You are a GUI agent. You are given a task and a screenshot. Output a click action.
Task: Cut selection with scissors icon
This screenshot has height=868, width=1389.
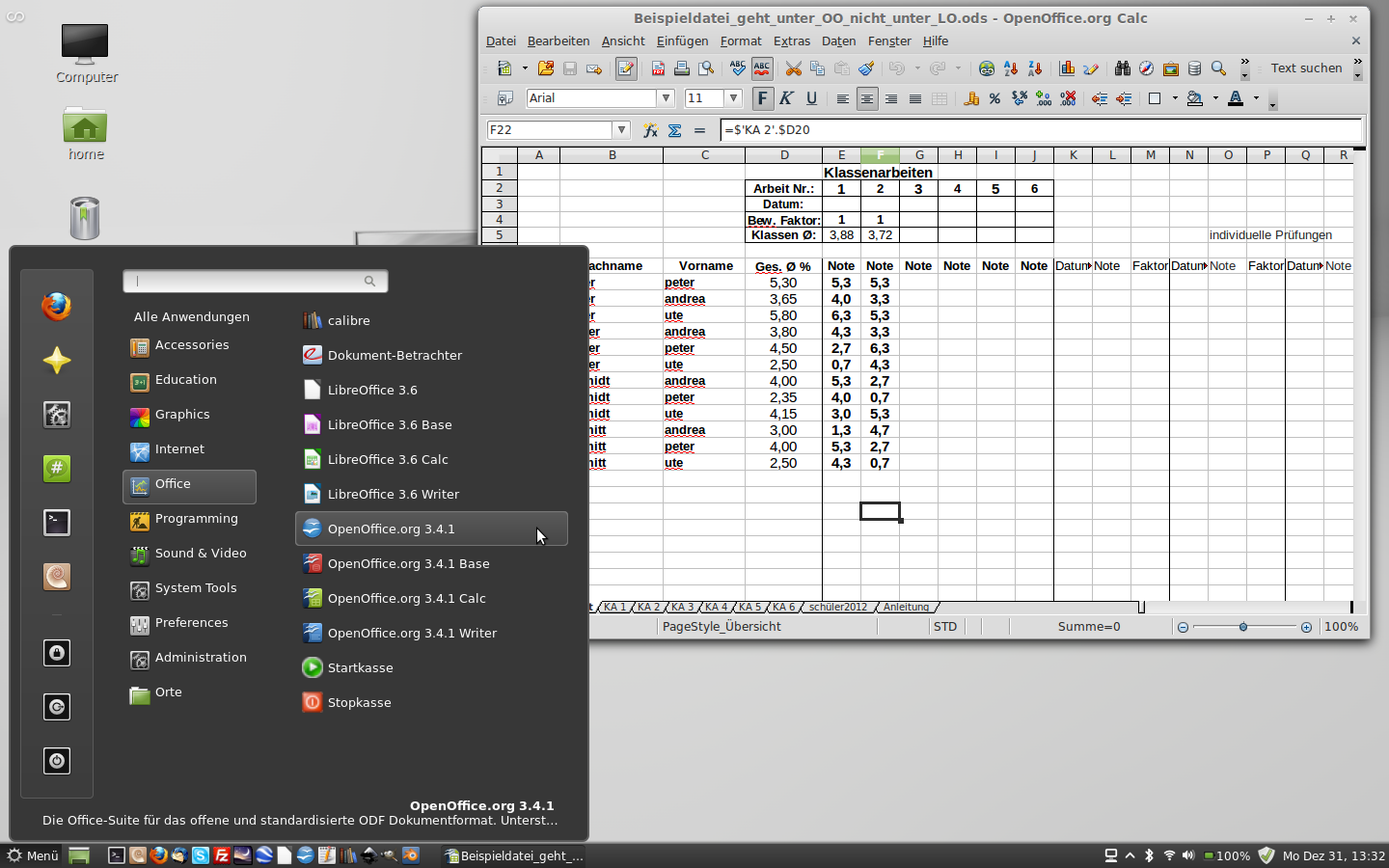793,68
